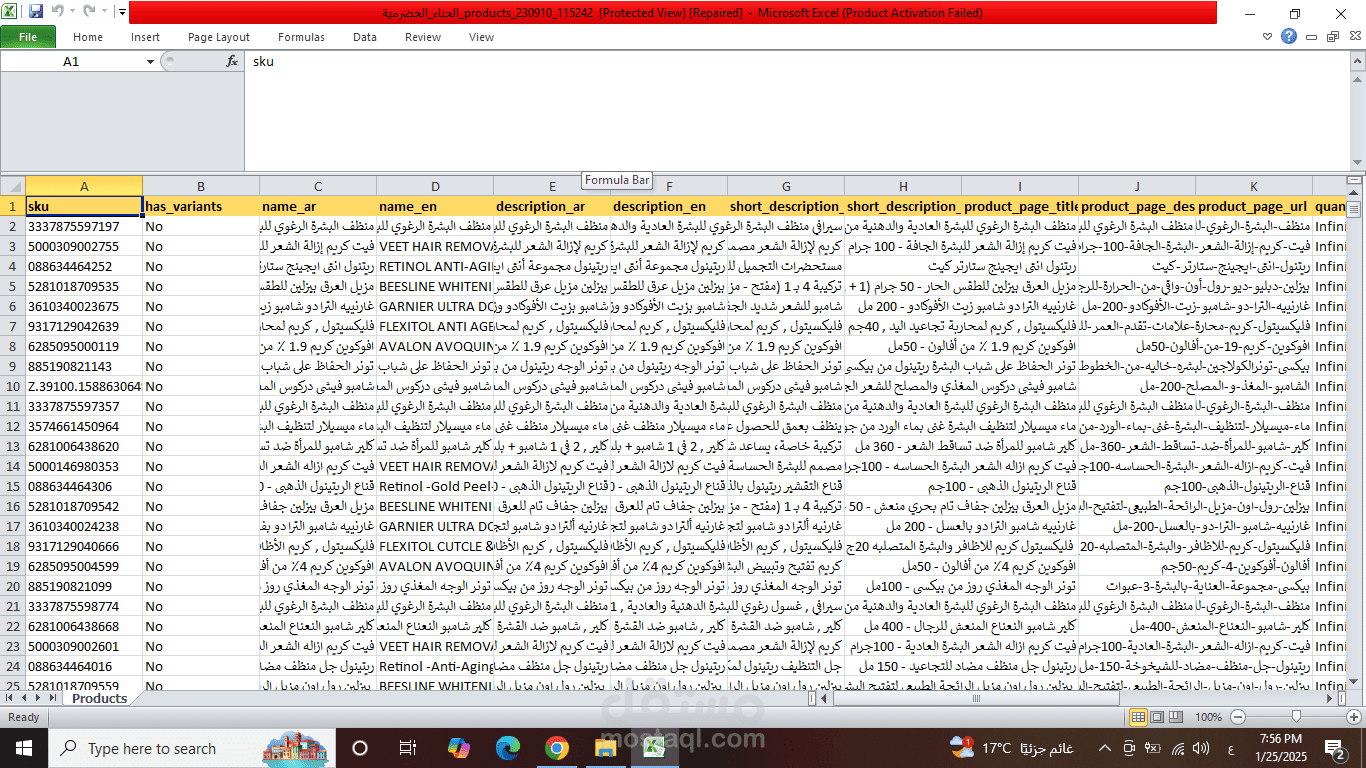The image size is (1366, 768).
Task: Go to next sheet with navigation arrow
Action: pos(38,699)
